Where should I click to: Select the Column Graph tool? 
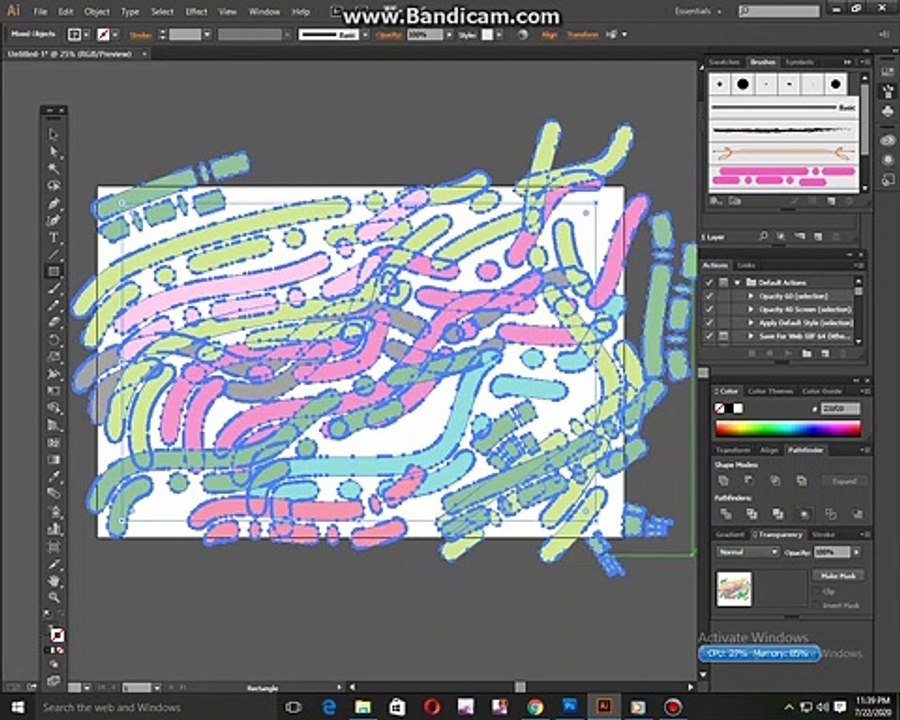(x=53, y=528)
